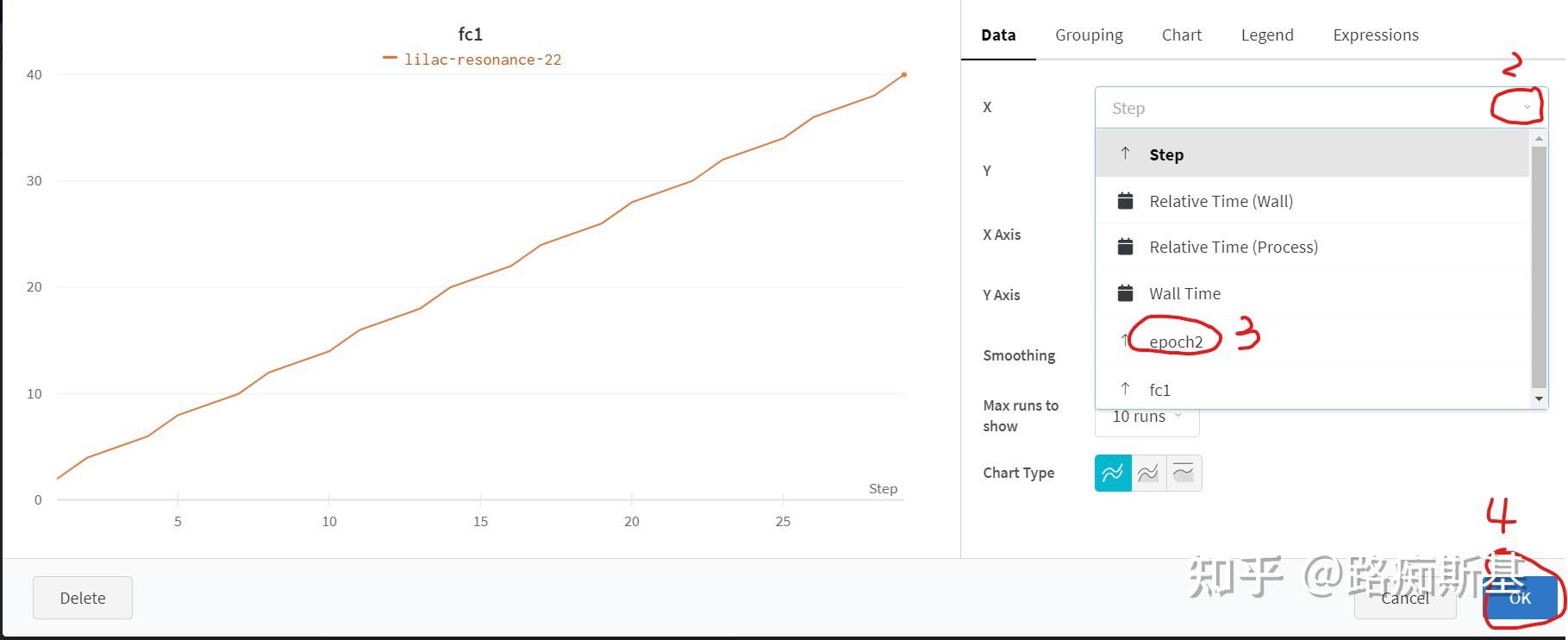The width and height of the screenshot is (1568, 640).
Task: Go to the Legend tab
Action: pos(1266,35)
